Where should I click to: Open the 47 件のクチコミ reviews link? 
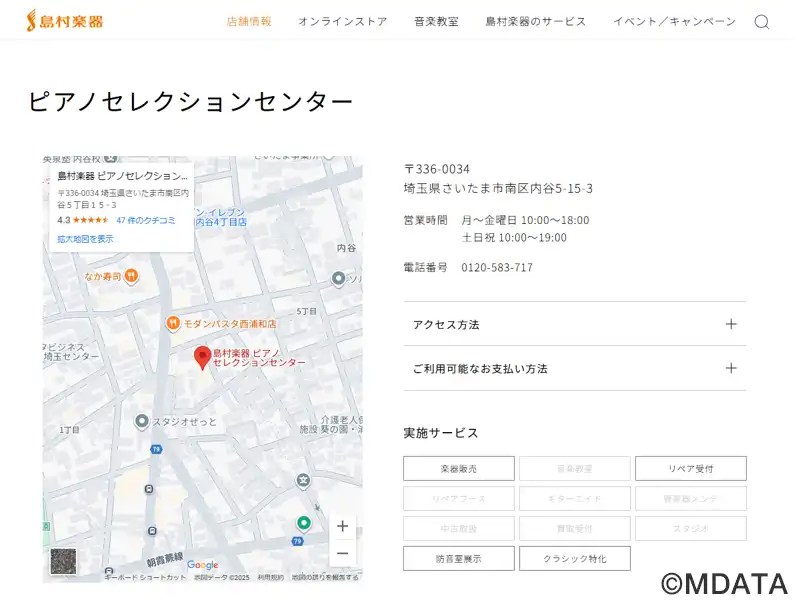[145, 220]
